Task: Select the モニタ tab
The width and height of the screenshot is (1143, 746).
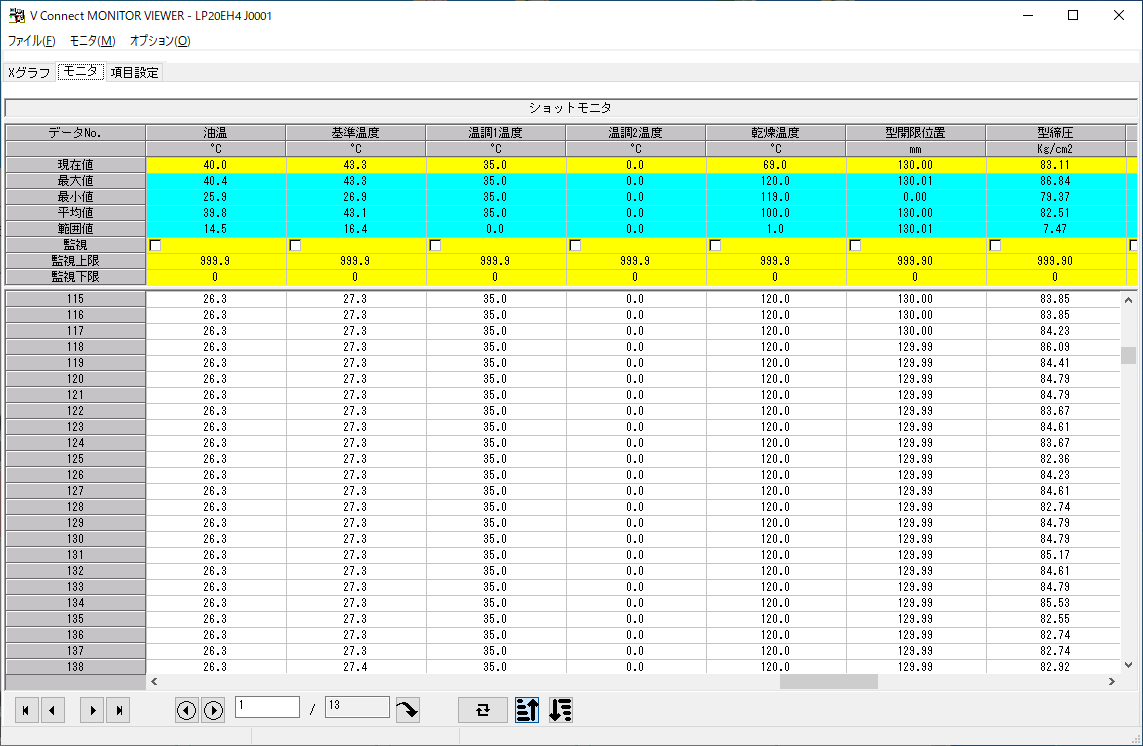Action: pyautogui.click(x=80, y=71)
